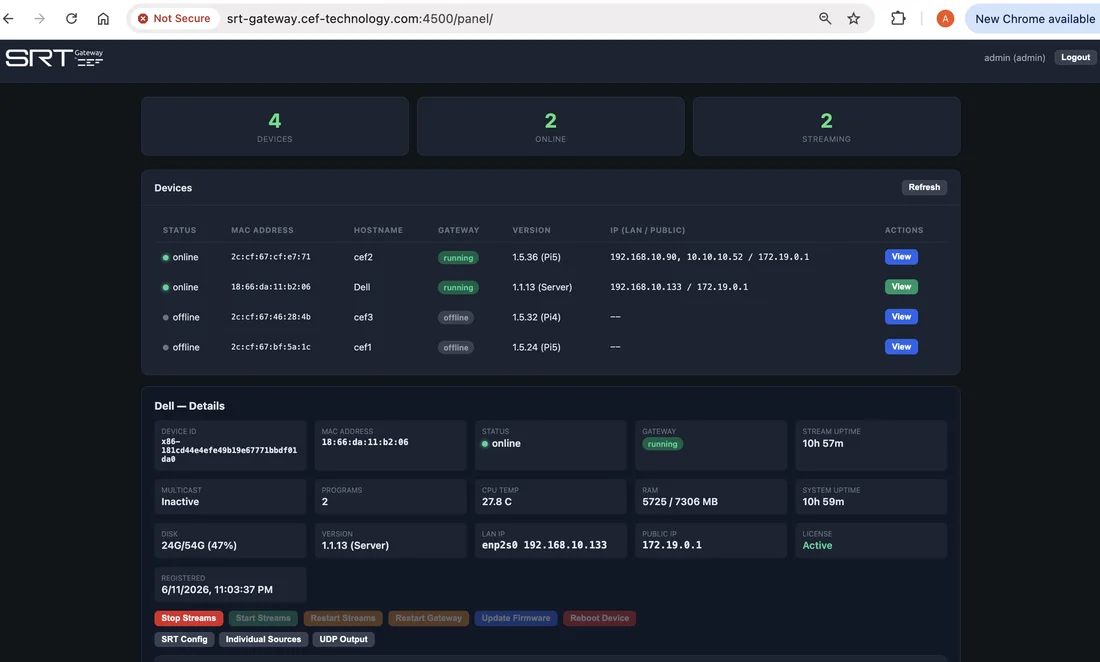Open the UDP Output tab
This screenshot has width=1100, height=662.
coord(343,639)
